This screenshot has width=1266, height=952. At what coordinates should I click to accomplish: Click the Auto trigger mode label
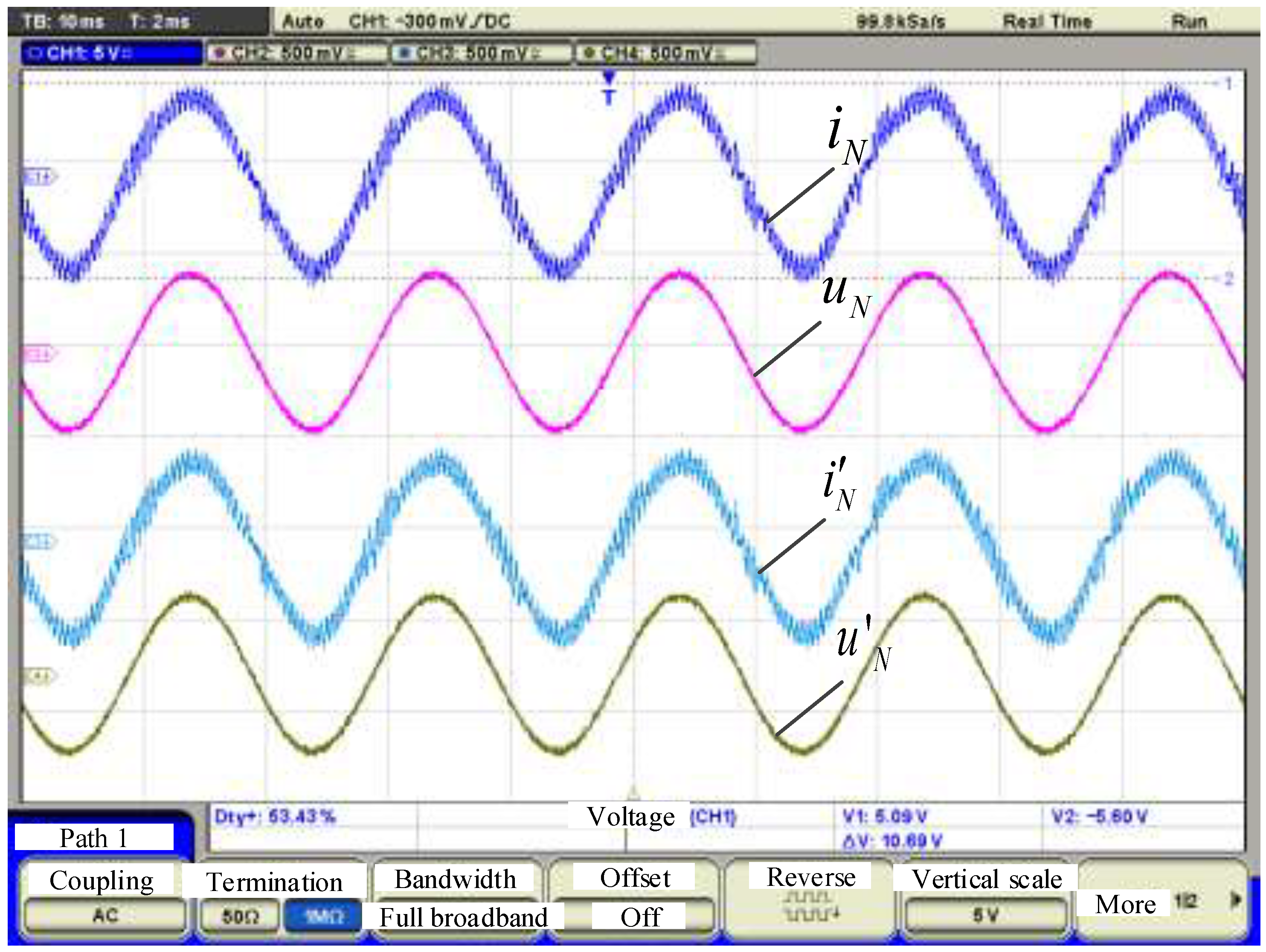pos(303,20)
